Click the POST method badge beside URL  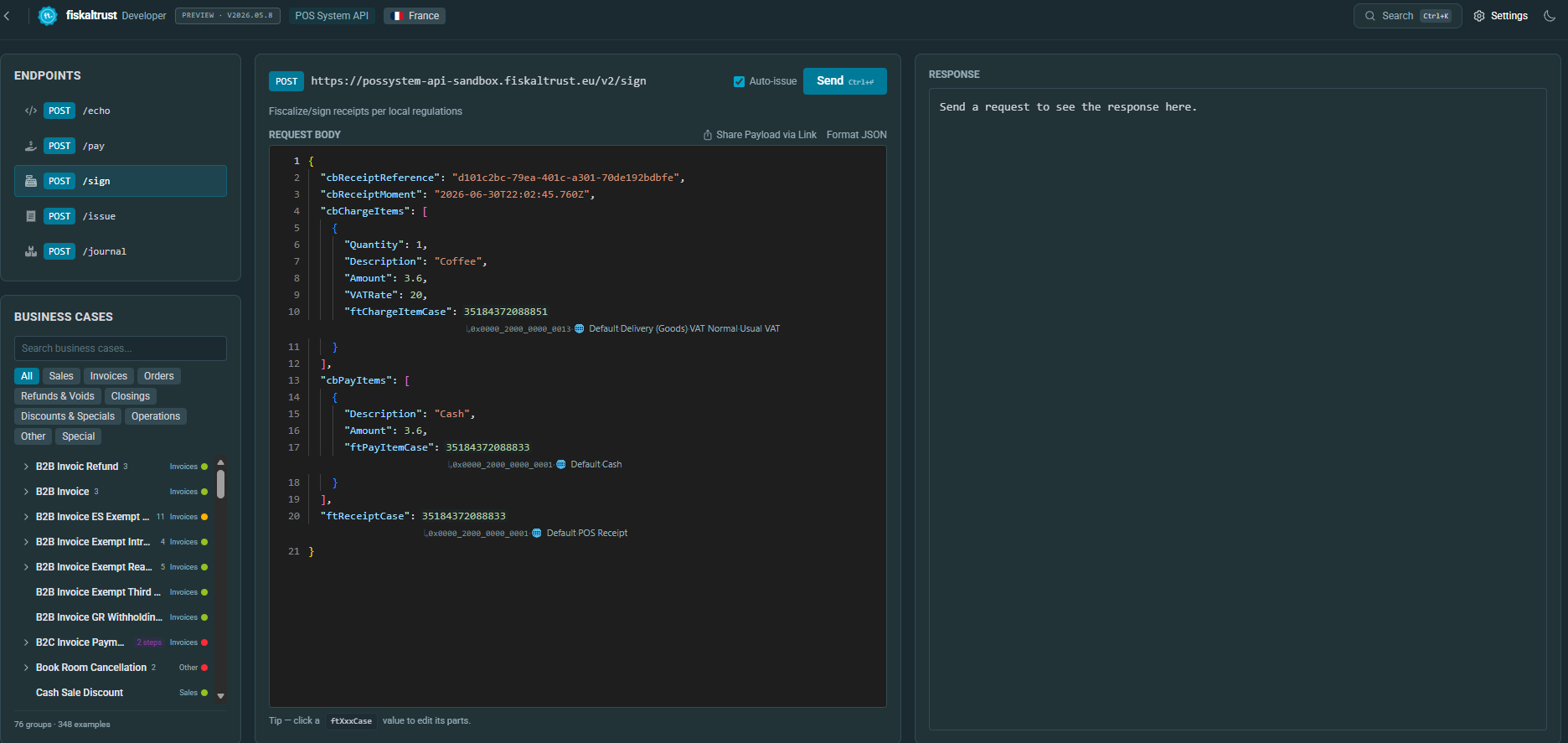[286, 81]
